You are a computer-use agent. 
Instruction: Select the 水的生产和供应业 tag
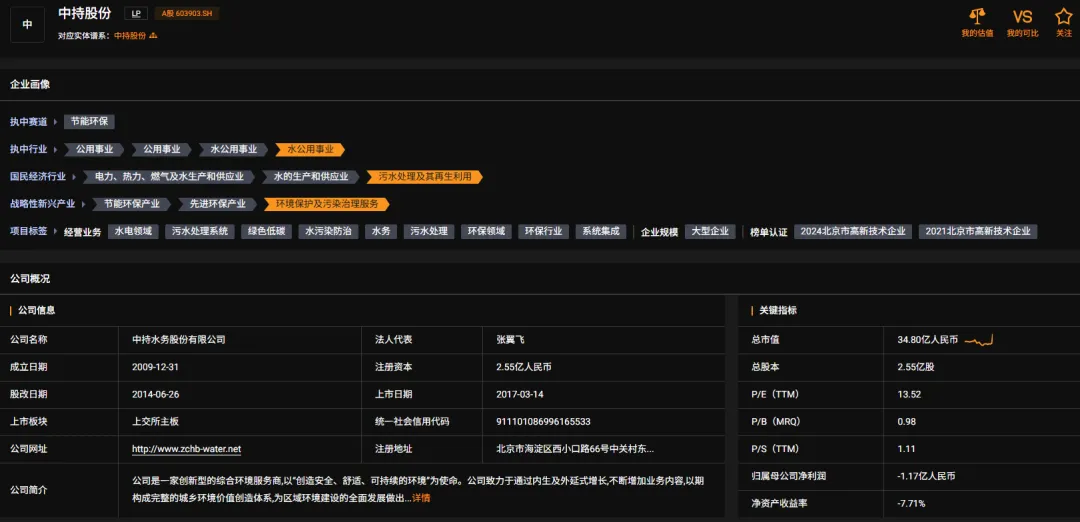(311, 177)
